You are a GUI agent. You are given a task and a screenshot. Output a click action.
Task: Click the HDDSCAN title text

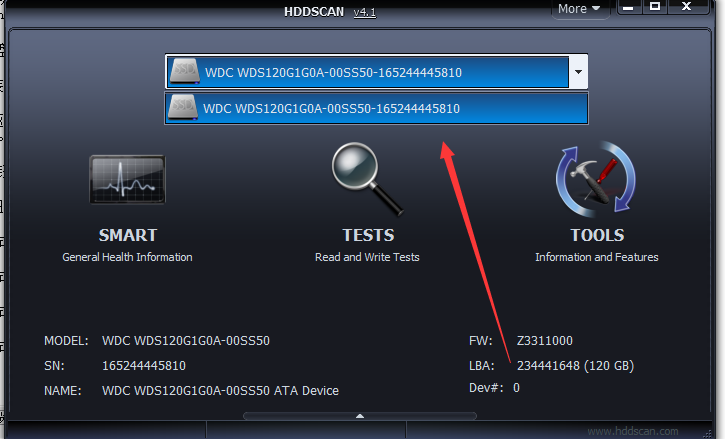coord(314,12)
